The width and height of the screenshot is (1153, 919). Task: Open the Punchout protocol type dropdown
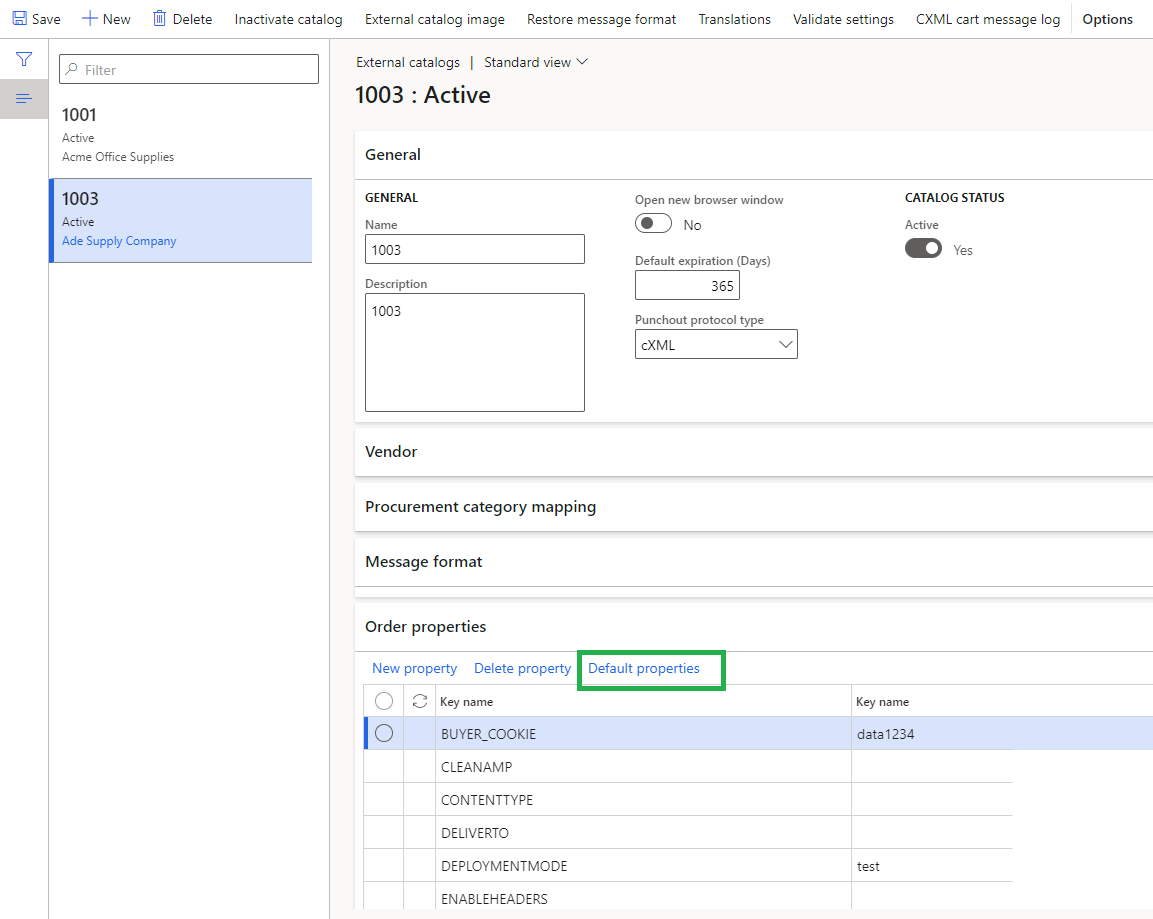784,345
